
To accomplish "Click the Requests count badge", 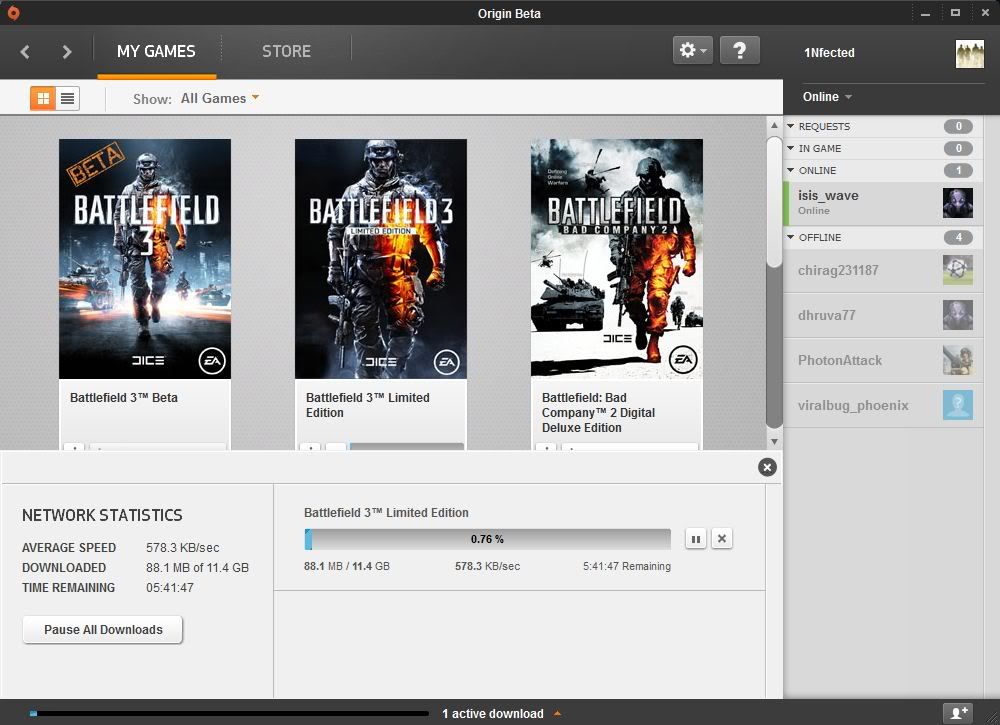I will (x=958, y=126).
